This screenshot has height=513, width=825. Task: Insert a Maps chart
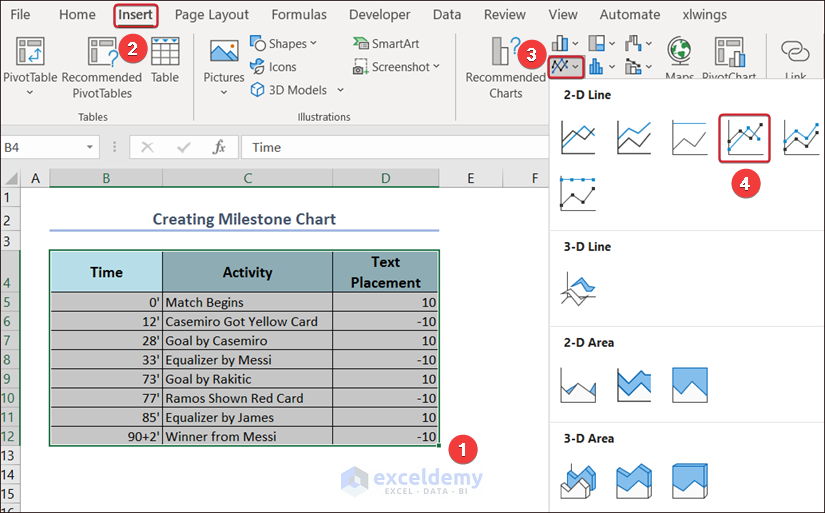(x=679, y=57)
